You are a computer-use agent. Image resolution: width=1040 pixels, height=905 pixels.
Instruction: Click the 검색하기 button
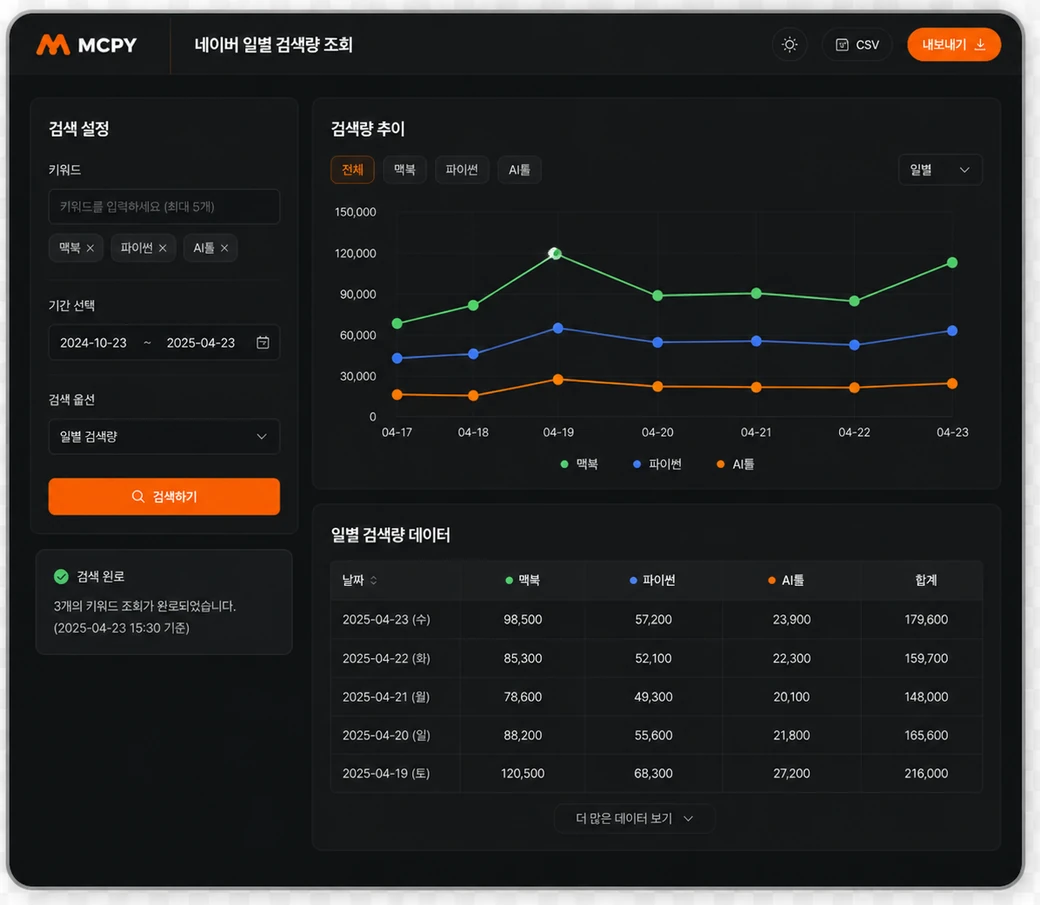pyautogui.click(x=164, y=496)
